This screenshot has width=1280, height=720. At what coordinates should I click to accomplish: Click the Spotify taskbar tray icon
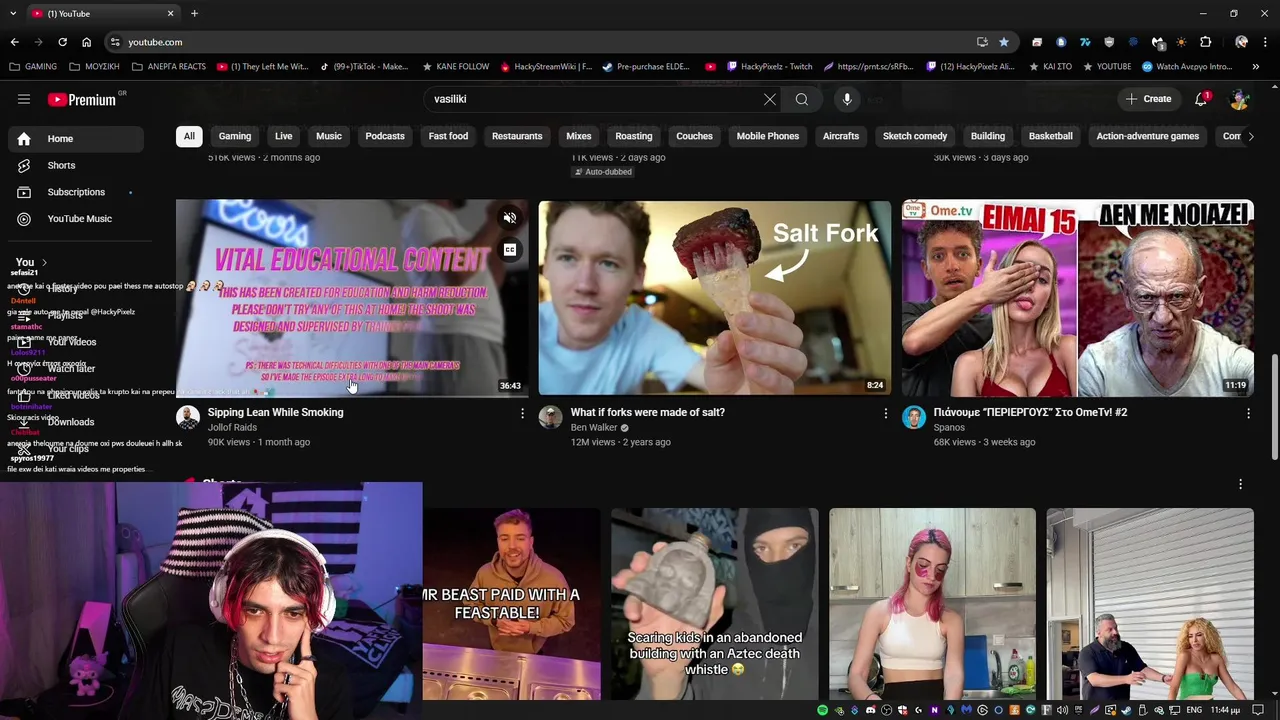pyautogui.click(x=822, y=710)
